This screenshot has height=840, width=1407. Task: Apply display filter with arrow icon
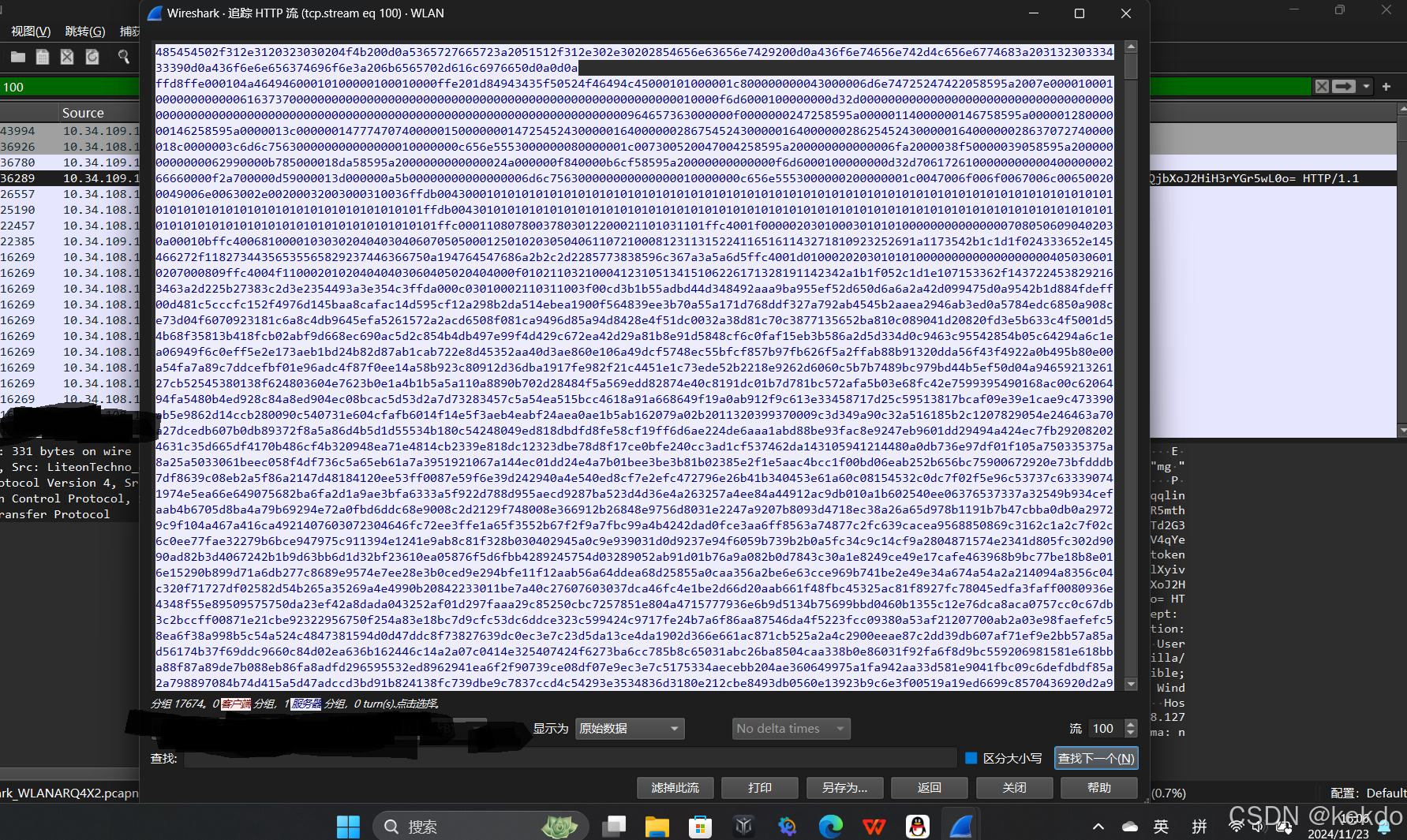1344,87
